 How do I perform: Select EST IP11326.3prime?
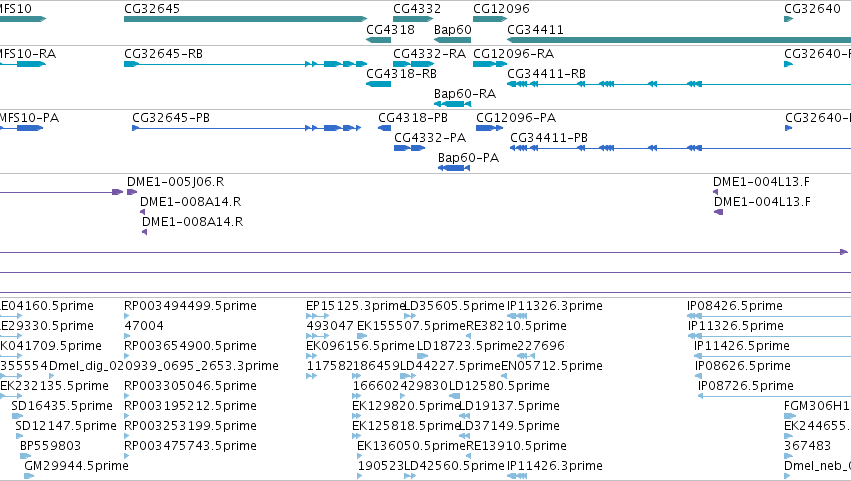(x=555, y=306)
